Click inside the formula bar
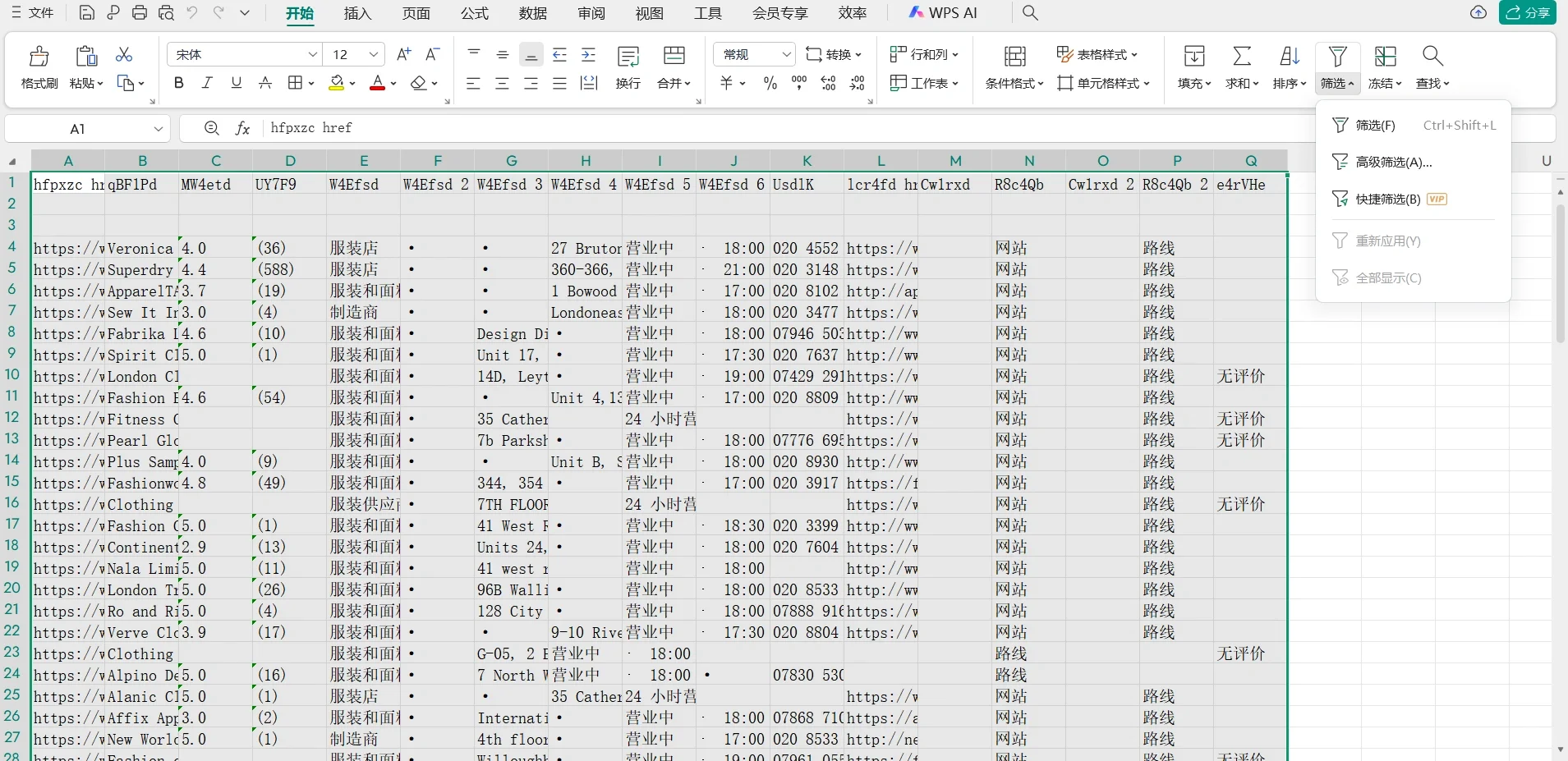Screen dimensions: 1568x761 [575, 128]
